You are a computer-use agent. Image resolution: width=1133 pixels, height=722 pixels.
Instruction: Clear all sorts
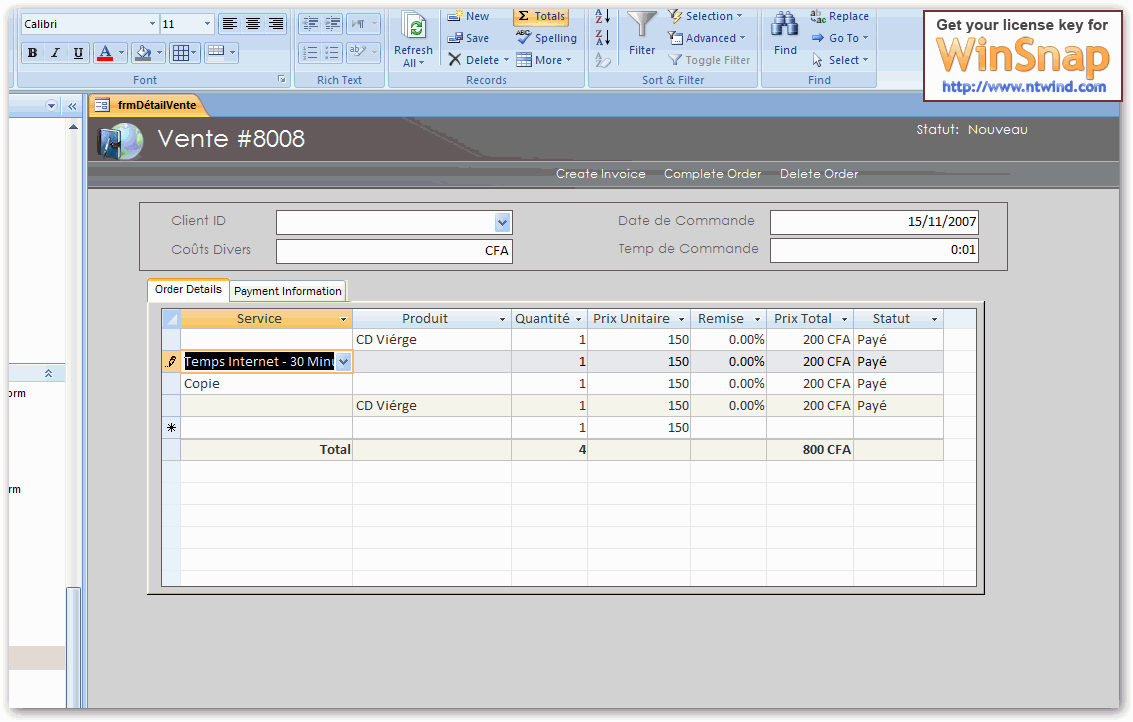tap(603, 60)
